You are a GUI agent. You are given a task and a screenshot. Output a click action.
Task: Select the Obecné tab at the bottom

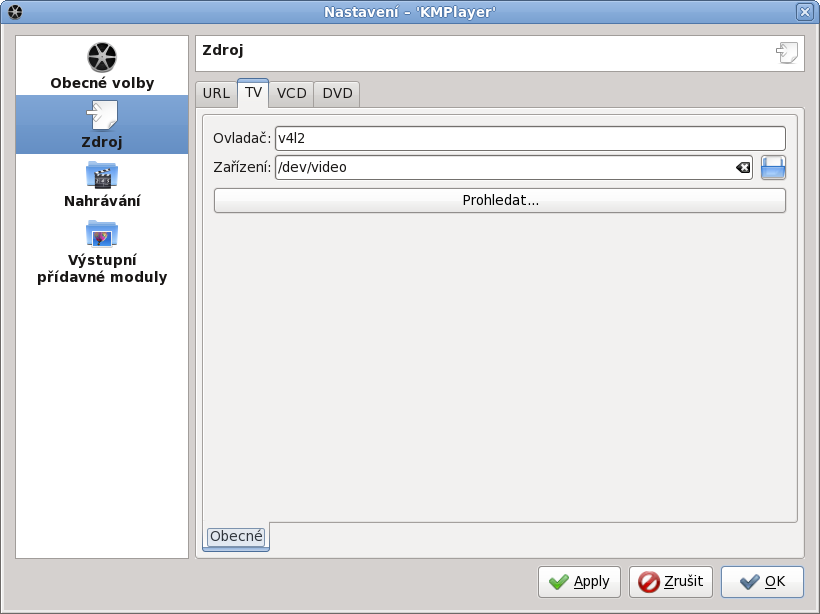(x=236, y=537)
